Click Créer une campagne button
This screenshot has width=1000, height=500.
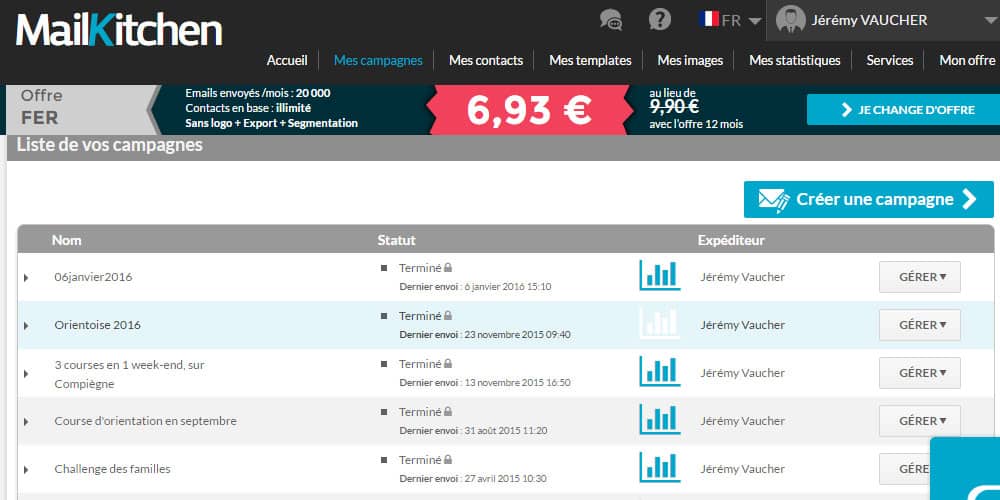point(869,200)
